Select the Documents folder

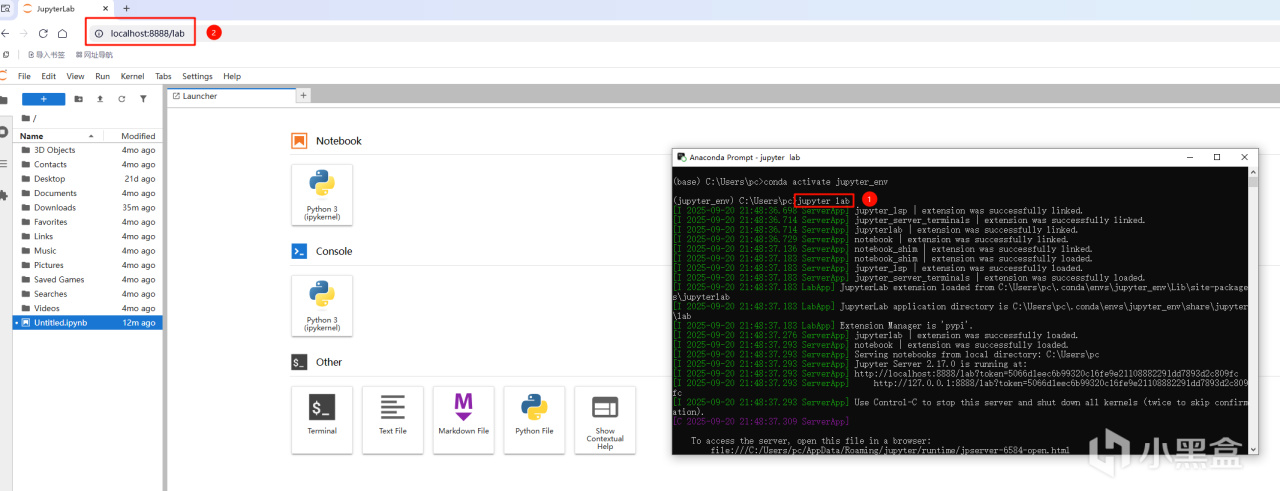(88, 193)
